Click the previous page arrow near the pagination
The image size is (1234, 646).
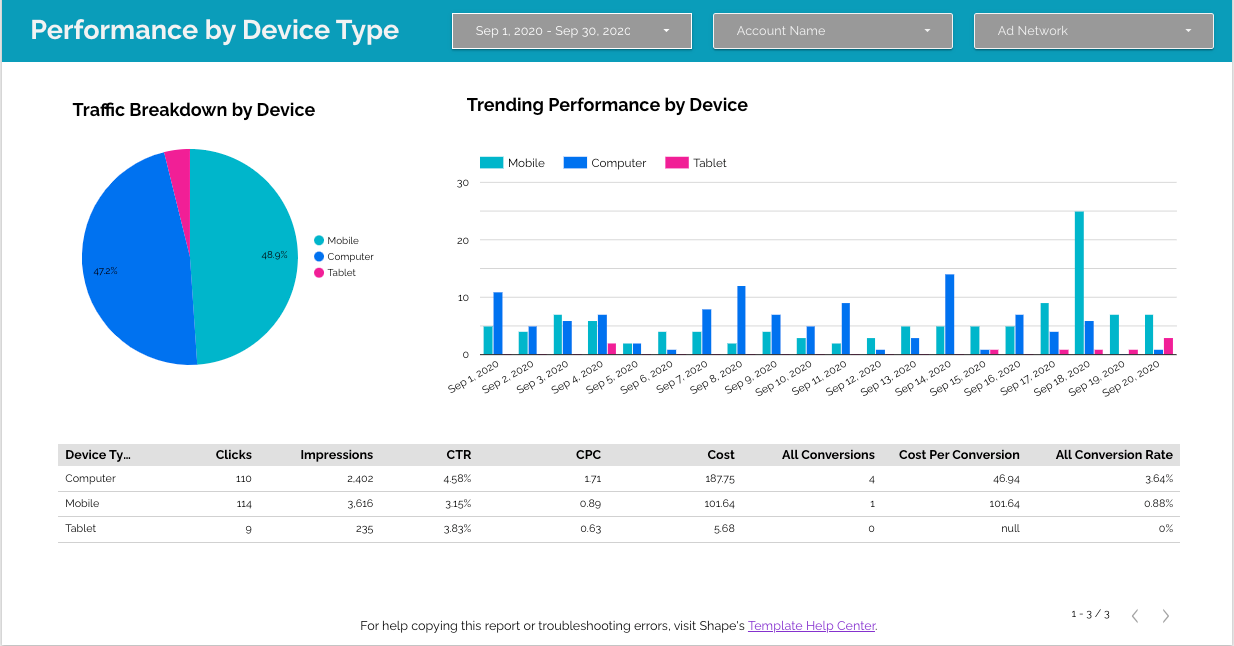[1134, 616]
